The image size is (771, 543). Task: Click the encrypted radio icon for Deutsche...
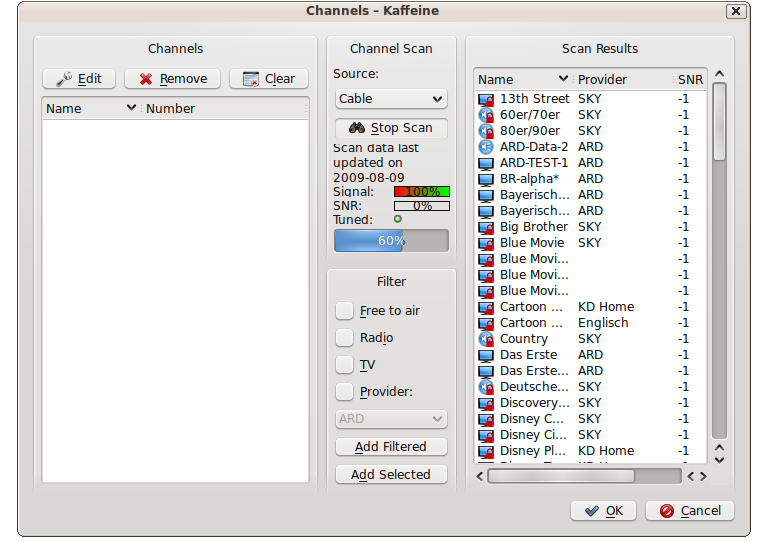coord(486,387)
